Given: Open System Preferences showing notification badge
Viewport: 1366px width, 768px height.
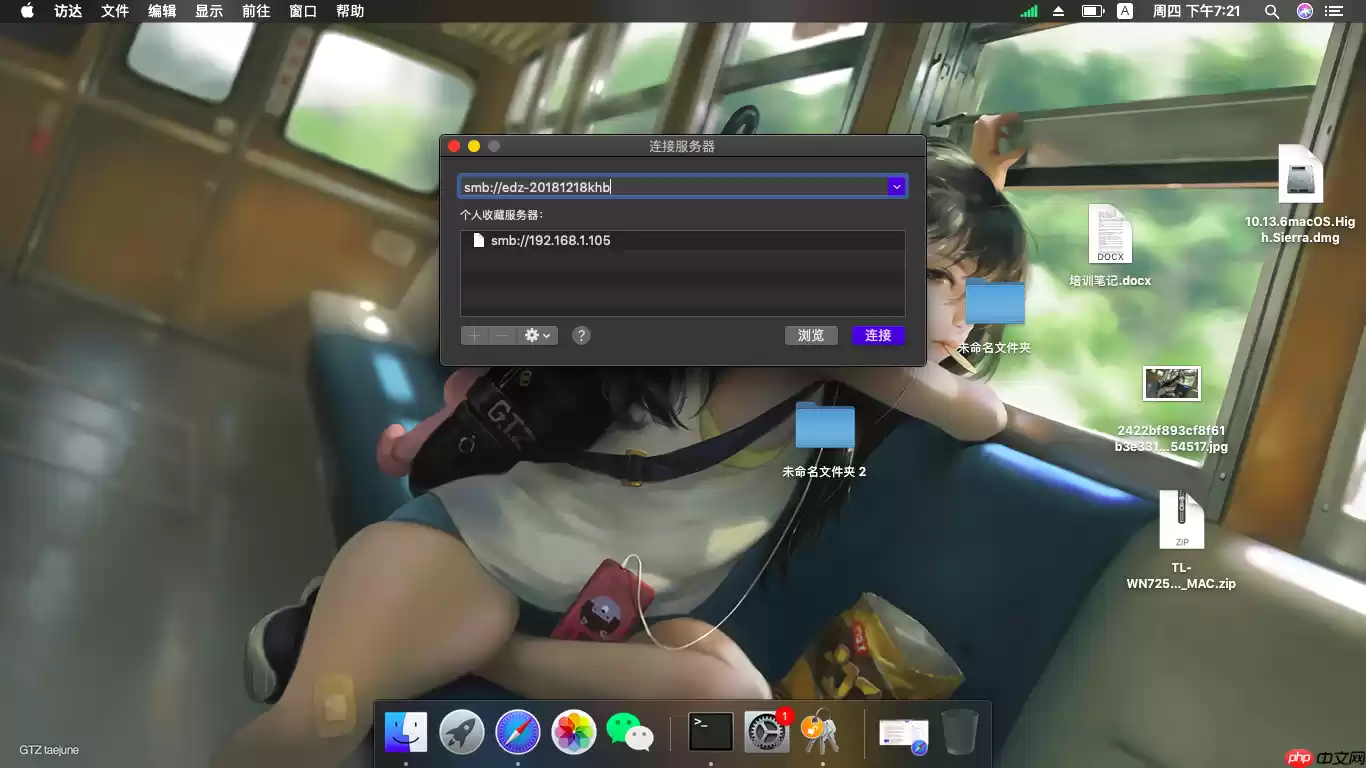Looking at the screenshot, I should pos(765,732).
